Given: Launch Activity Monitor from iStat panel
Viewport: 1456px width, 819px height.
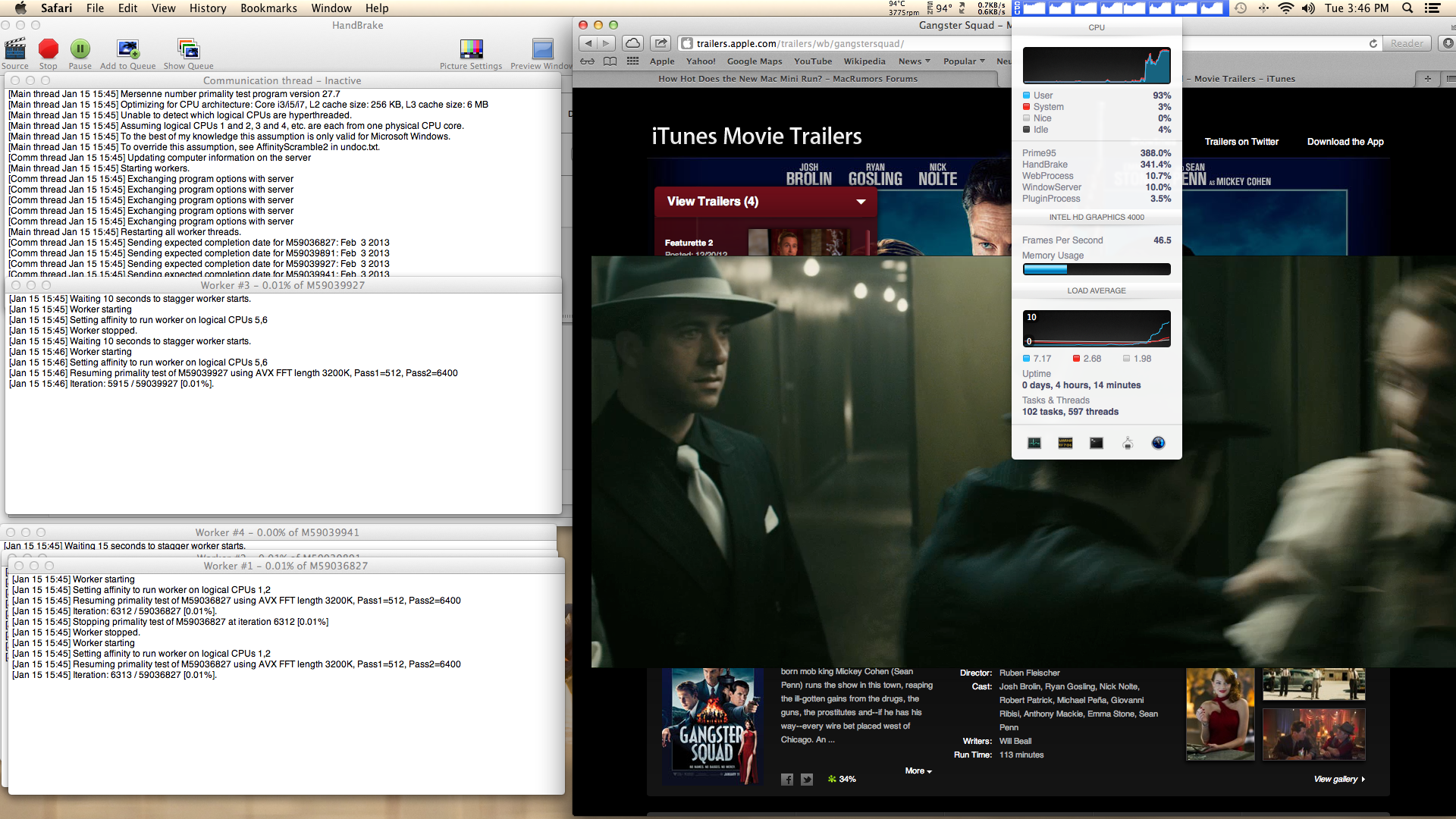Looking at the screenshot, I should (x=1034, y=443).
